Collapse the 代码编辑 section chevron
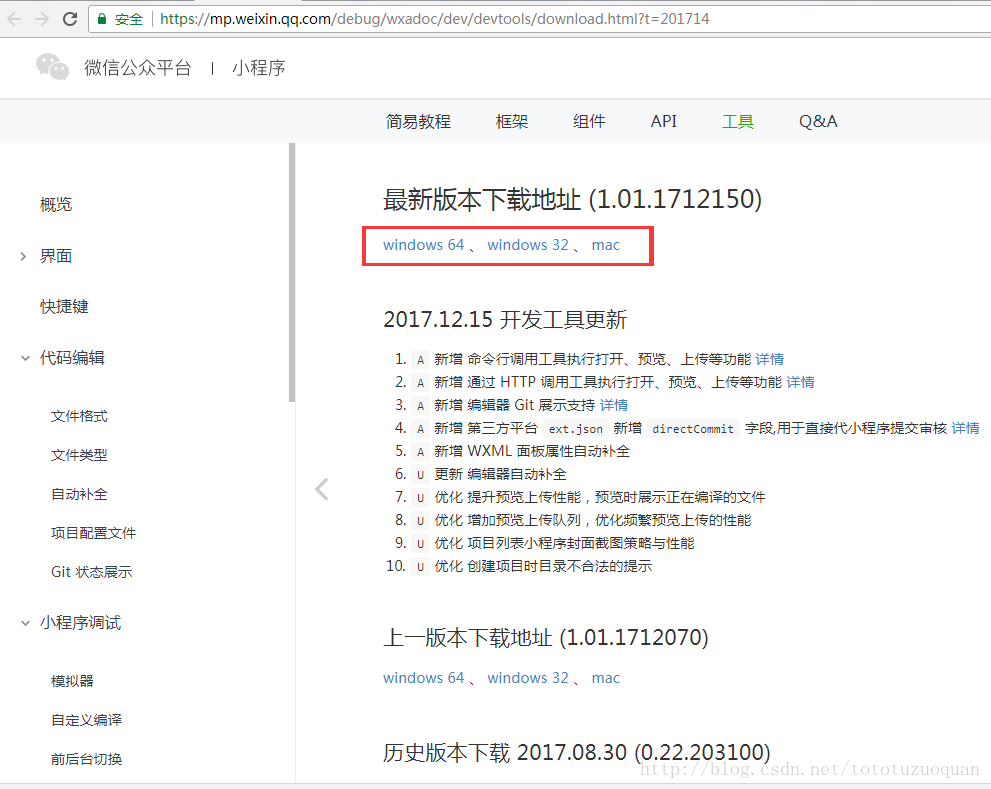The image size is (991, 789). point(25,358)
